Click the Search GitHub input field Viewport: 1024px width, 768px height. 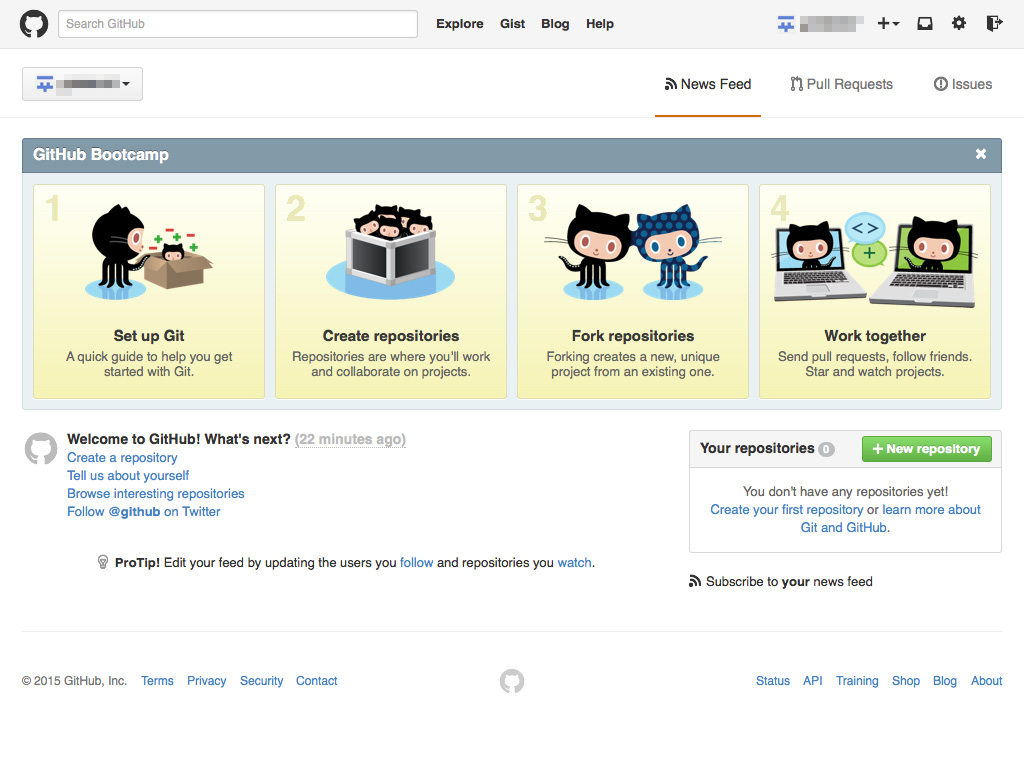(x=238, y=24)
